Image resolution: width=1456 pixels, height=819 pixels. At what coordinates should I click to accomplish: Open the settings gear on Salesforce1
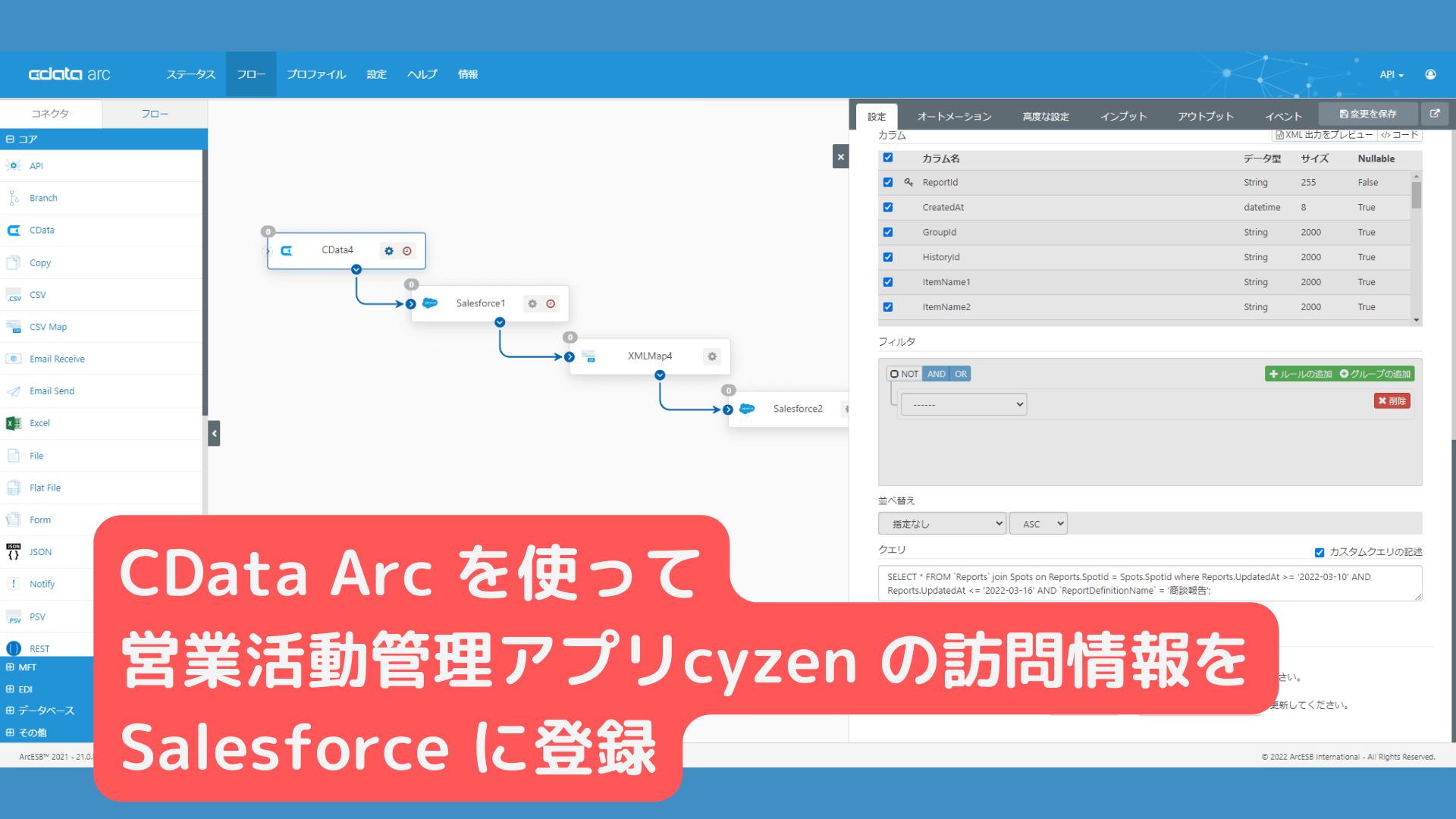[532, 303]
